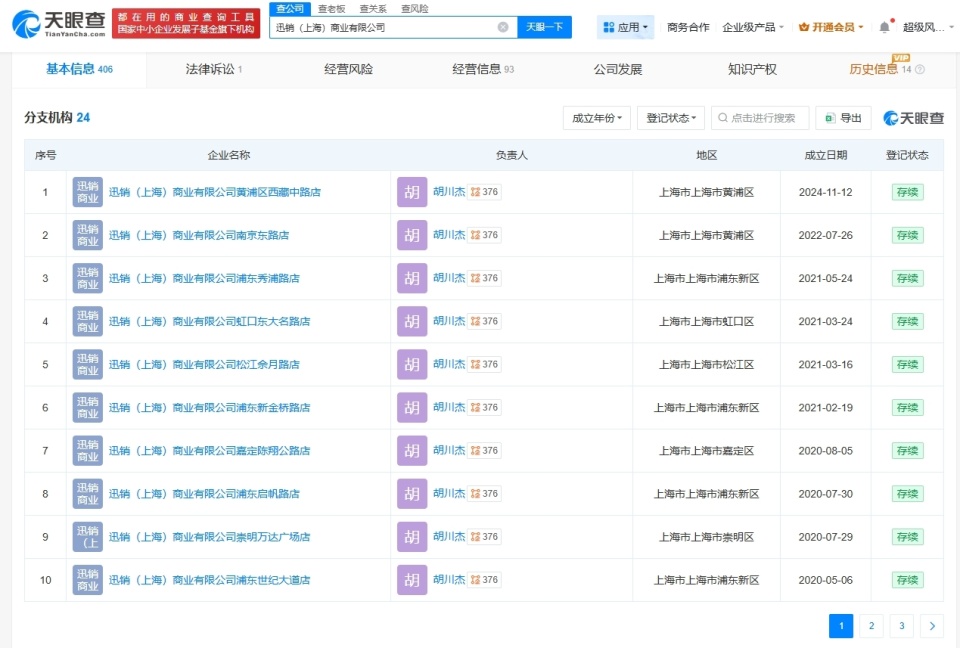Expand the 企业级产品 dropdown in top navigation
The height and width of the screenshot is (648, 960).
pos(751,27)
